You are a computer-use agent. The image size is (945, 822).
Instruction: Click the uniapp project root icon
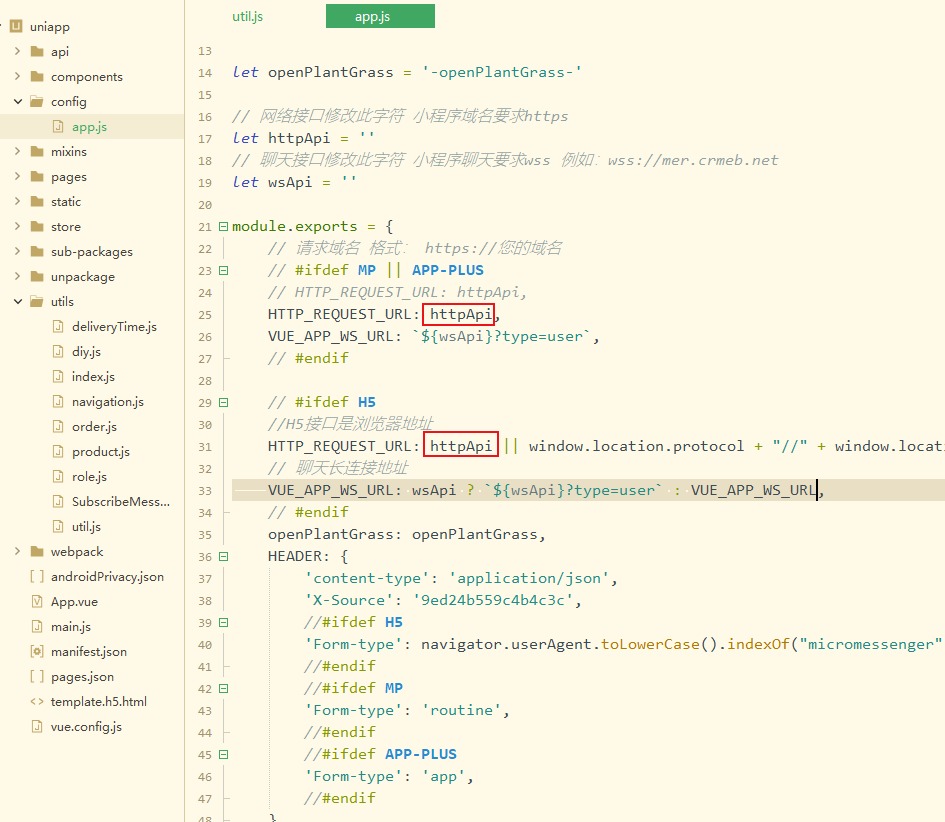(x=16, y=27)
